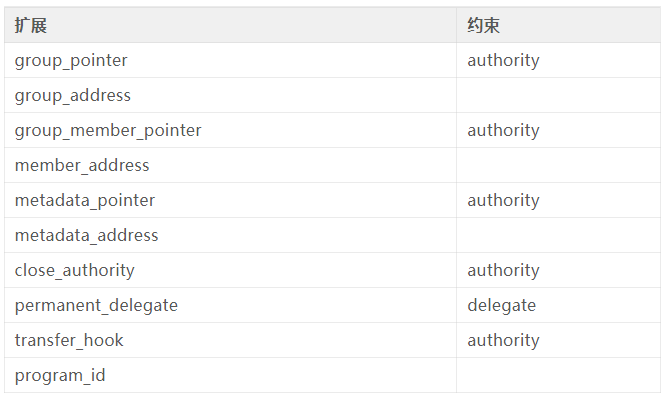Select the metadata_address row
This screenshot has height=399, width=669.
pyautogui.click(x=332, y=235)
